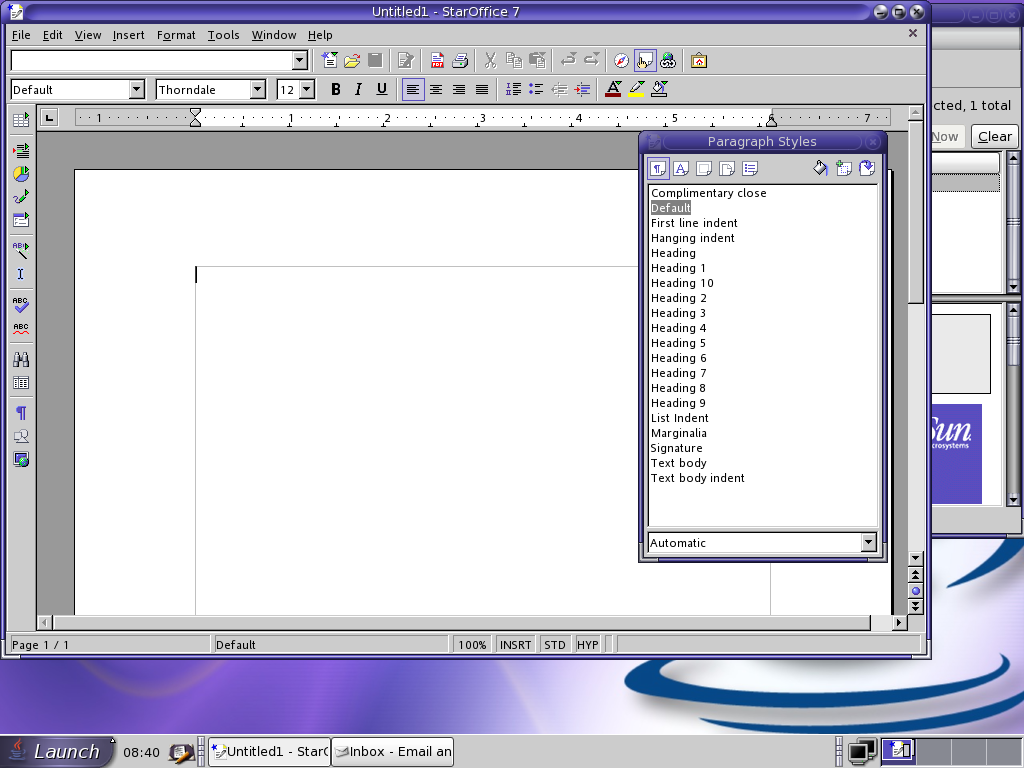1024x768 pixels.
Task: Open the Gallery icon
Action: pyautogui.click(x=699, y=61)
